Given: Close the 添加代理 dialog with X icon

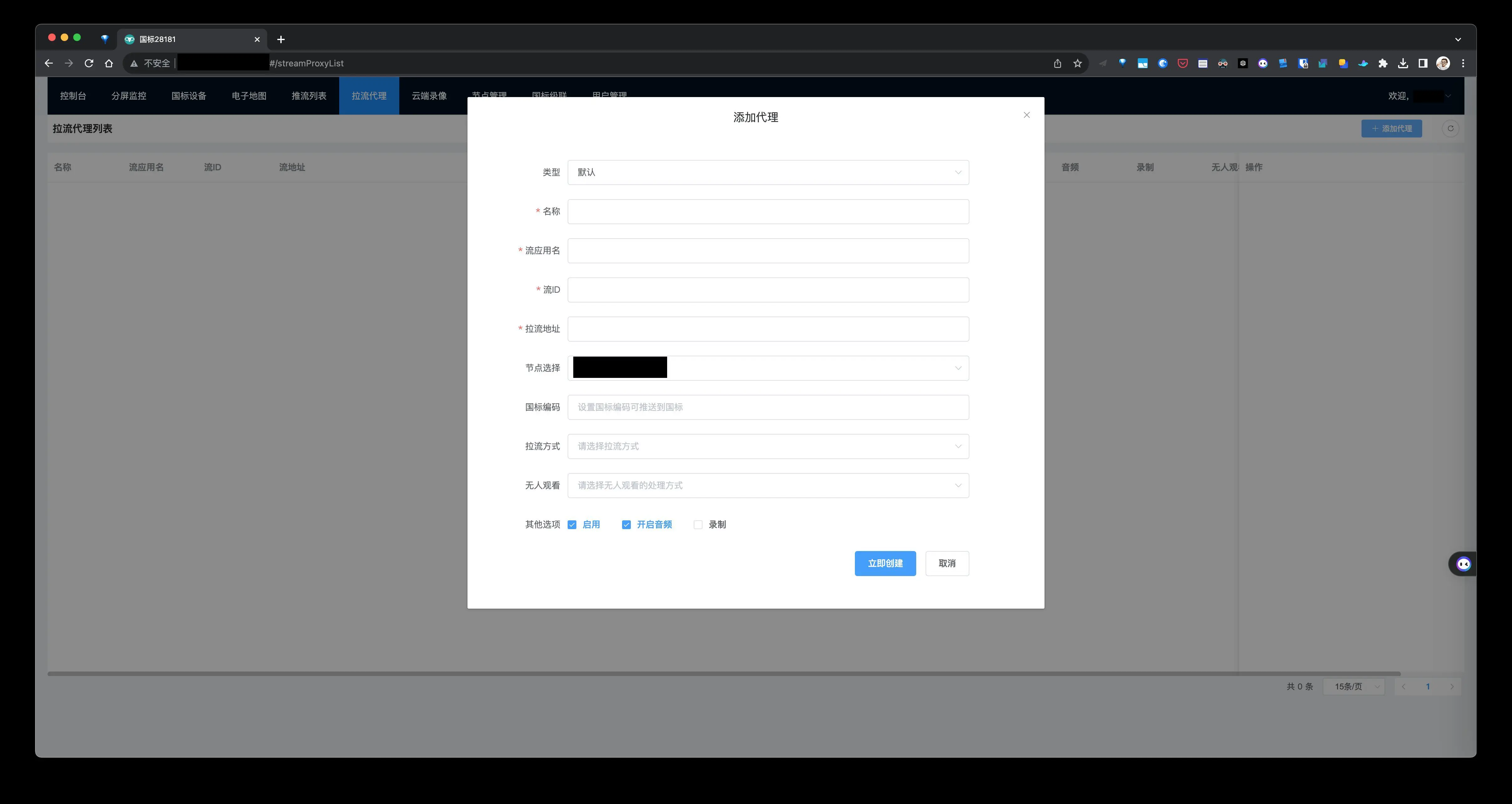Looking at the screenshot, I should click(1027, 115).
